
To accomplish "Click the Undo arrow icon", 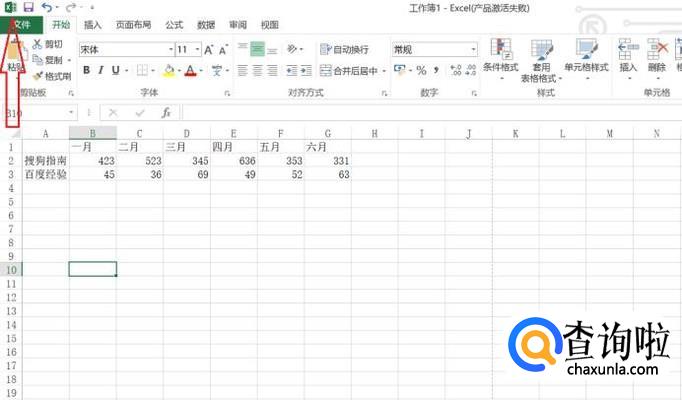I will click(x=47, y=7).
